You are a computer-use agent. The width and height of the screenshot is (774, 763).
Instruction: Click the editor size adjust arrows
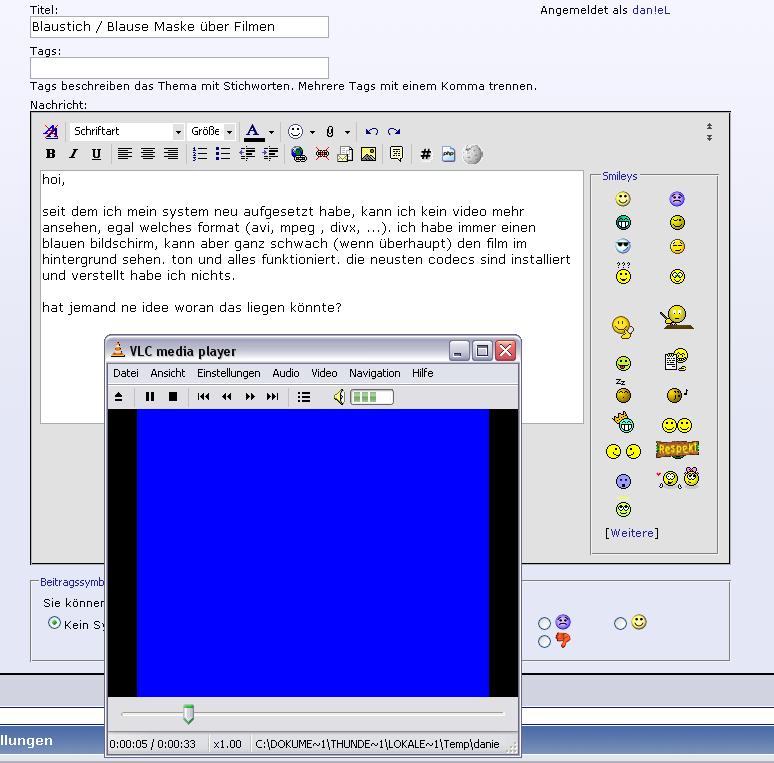(709, 132)
